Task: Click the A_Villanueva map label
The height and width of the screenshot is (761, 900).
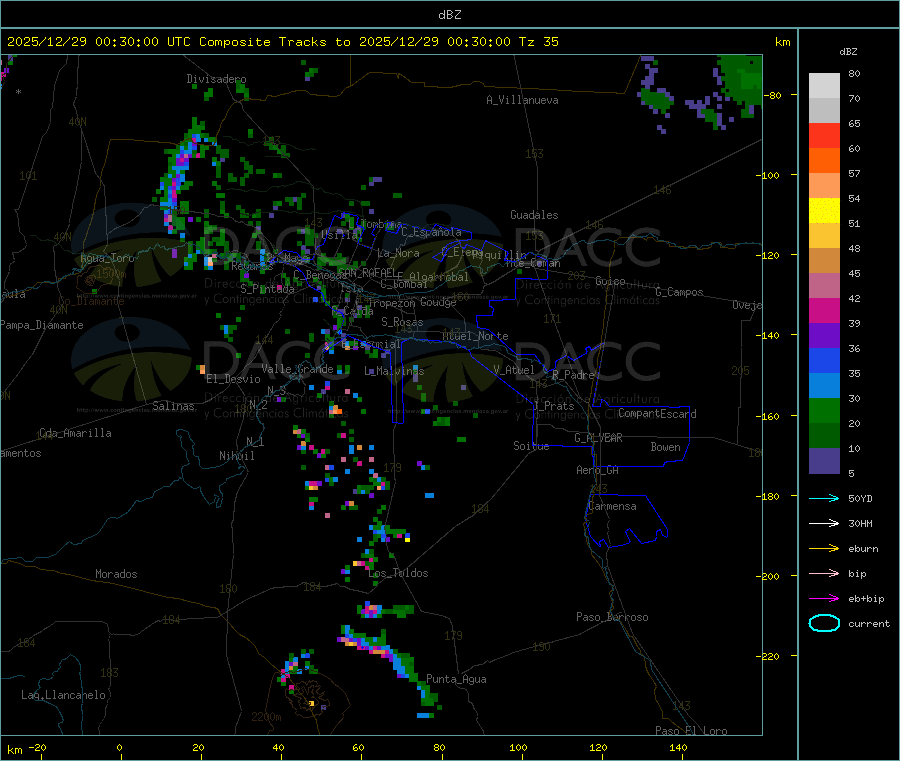Action: pyautogui.click(x=522, y=100)
